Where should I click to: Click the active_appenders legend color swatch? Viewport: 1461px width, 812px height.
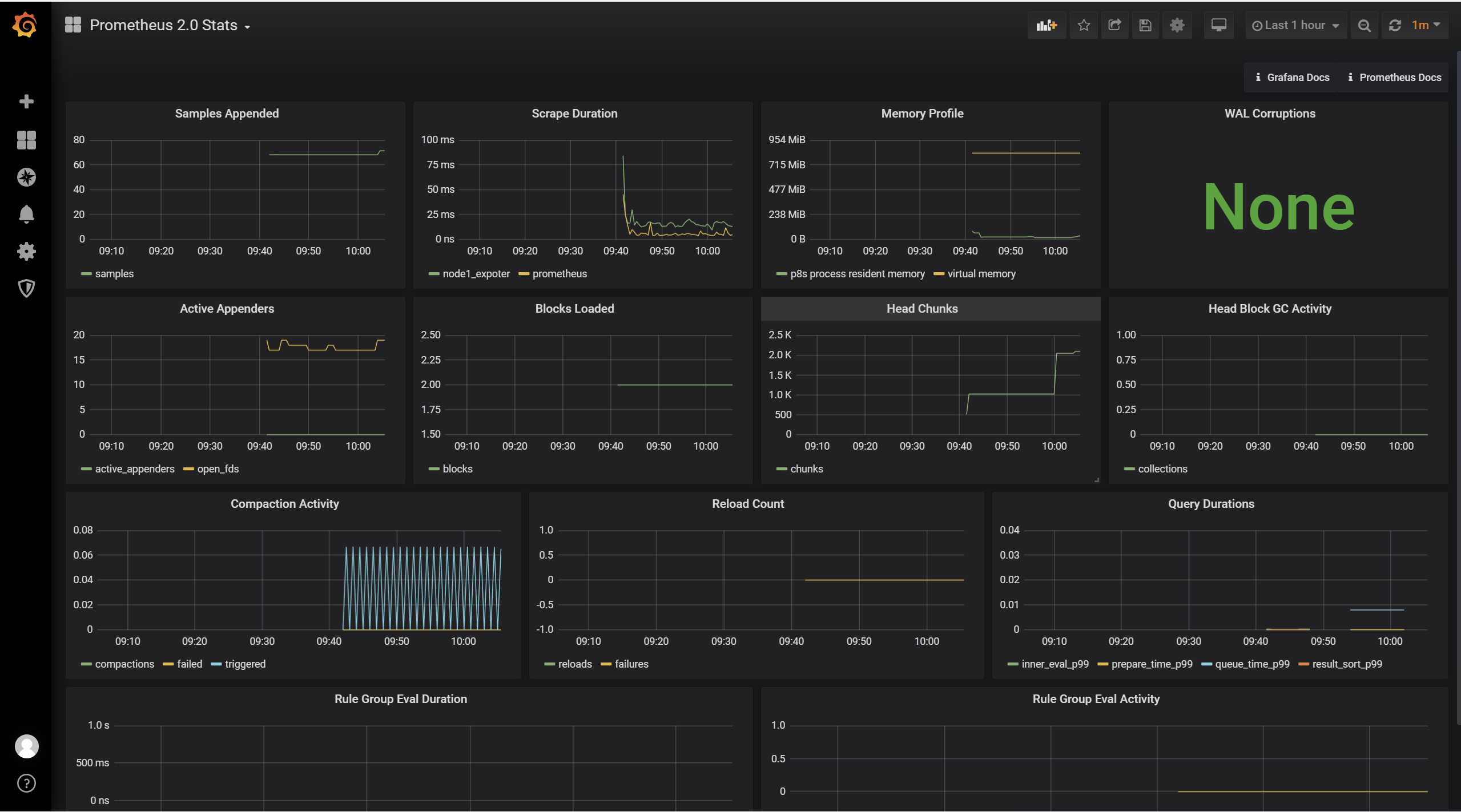pos(86,469)
